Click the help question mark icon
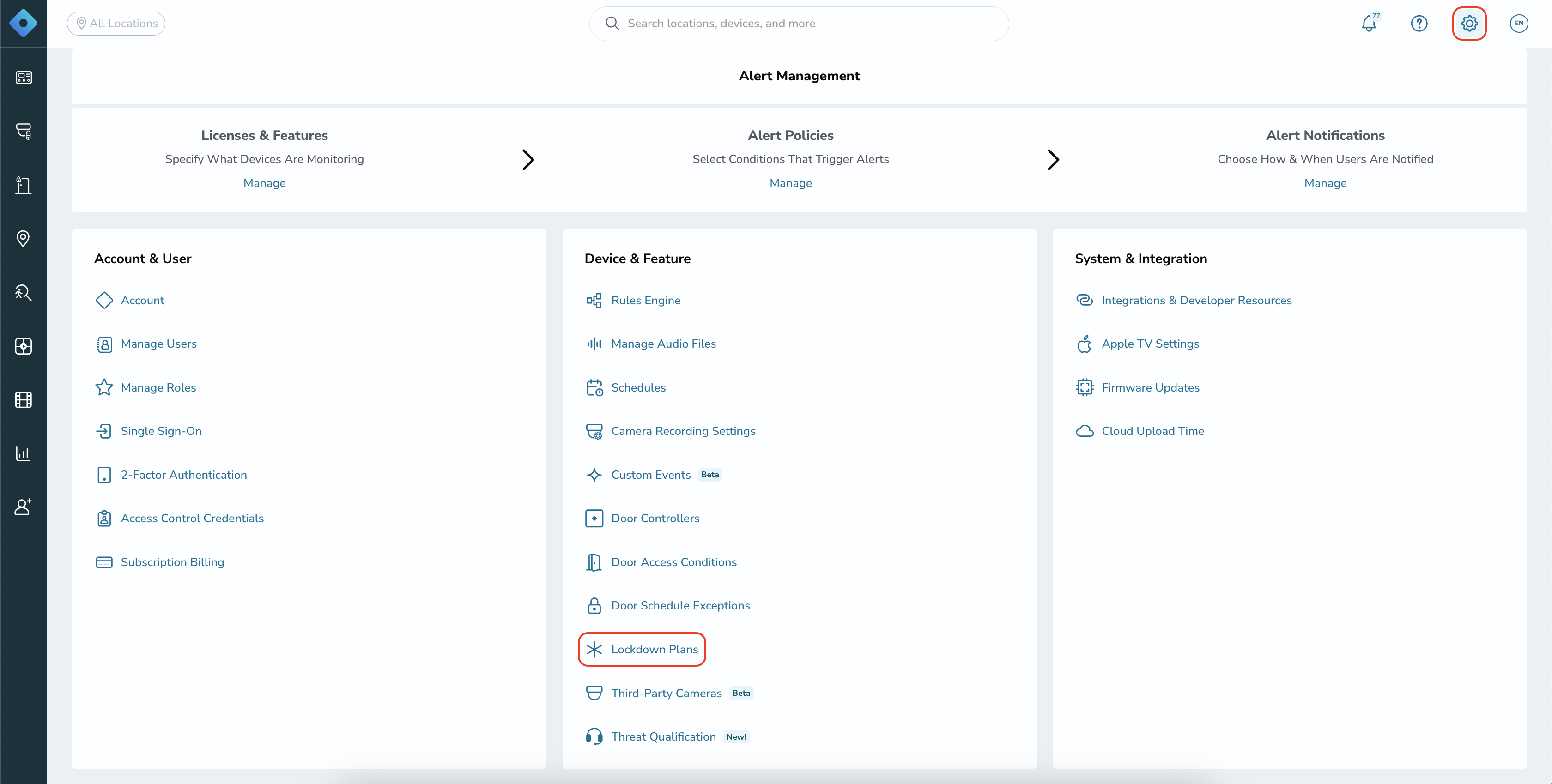The width and height of the screenshot is (1552, 784). tap(1419, 24)
